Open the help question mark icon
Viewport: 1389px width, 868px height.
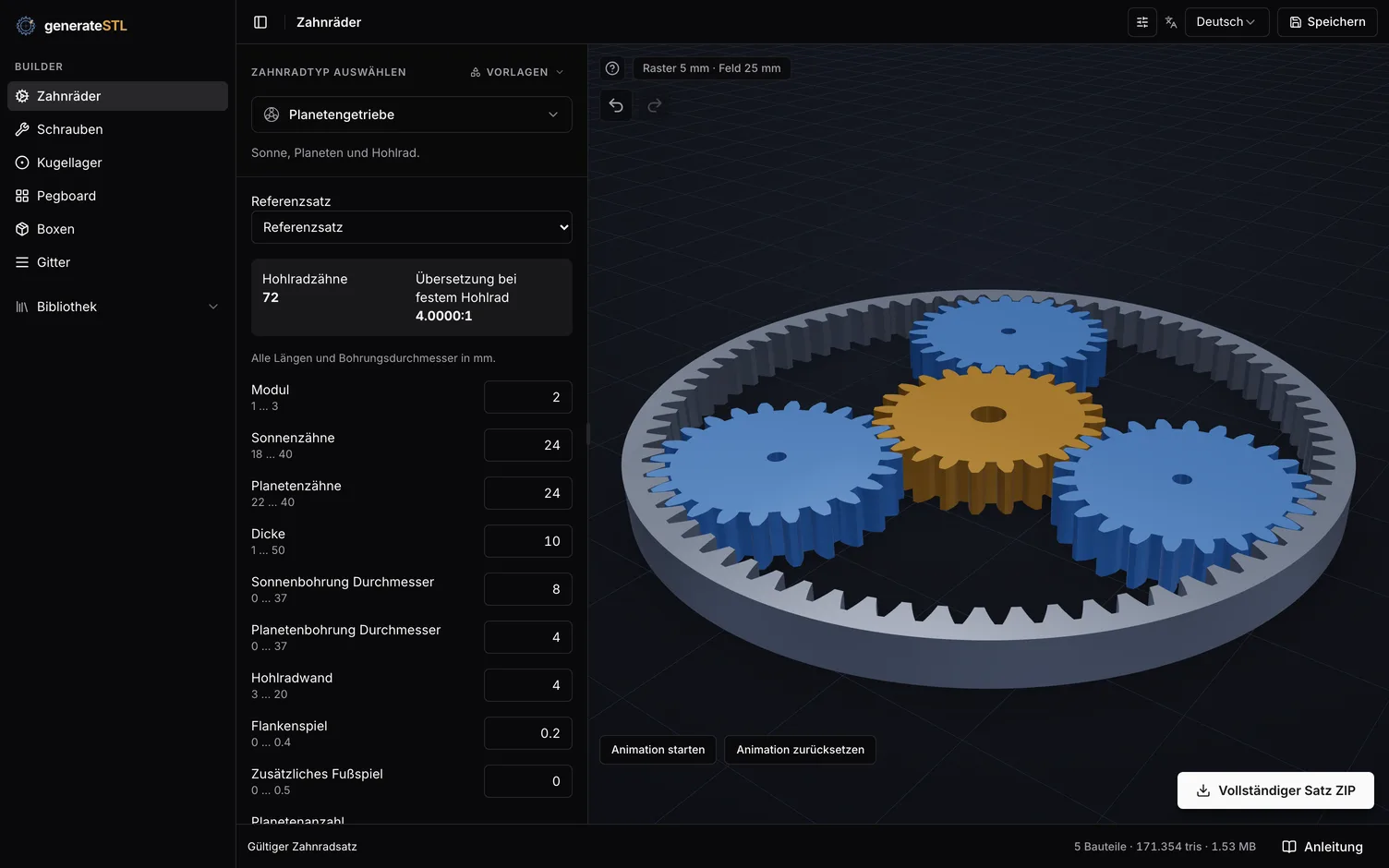[x=612, y=68]
